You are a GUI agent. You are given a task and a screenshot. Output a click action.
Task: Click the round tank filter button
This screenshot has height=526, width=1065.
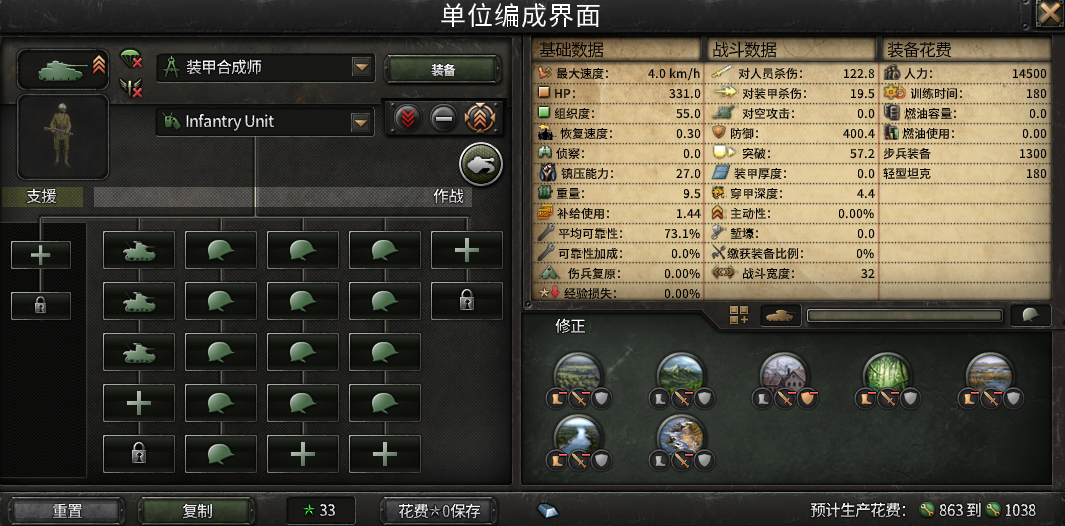[481, 164]
